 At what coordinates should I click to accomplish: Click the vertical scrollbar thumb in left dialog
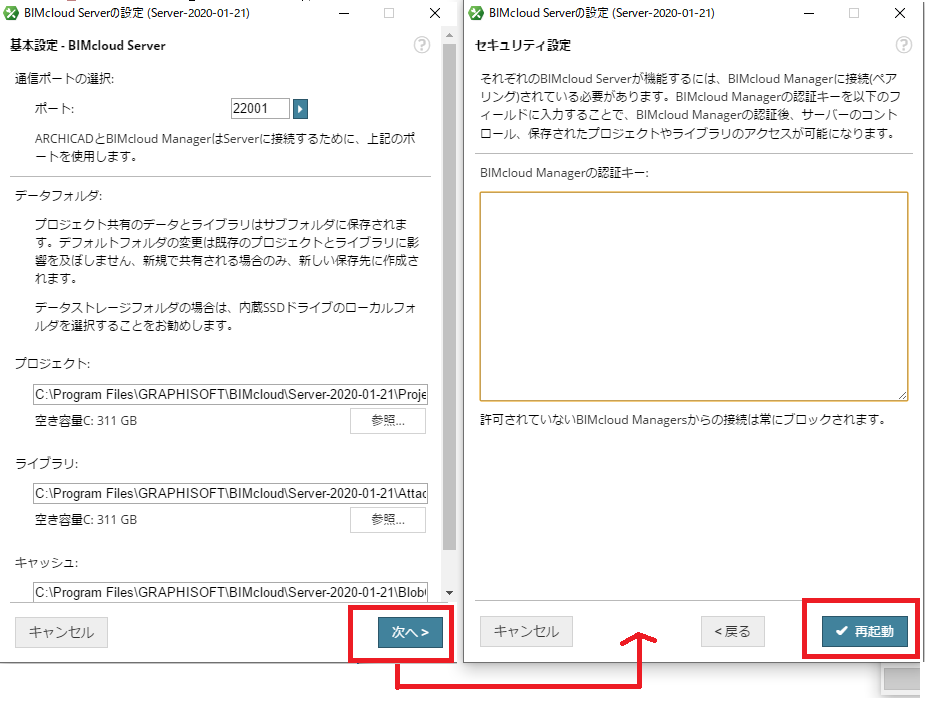coord(449,297)
